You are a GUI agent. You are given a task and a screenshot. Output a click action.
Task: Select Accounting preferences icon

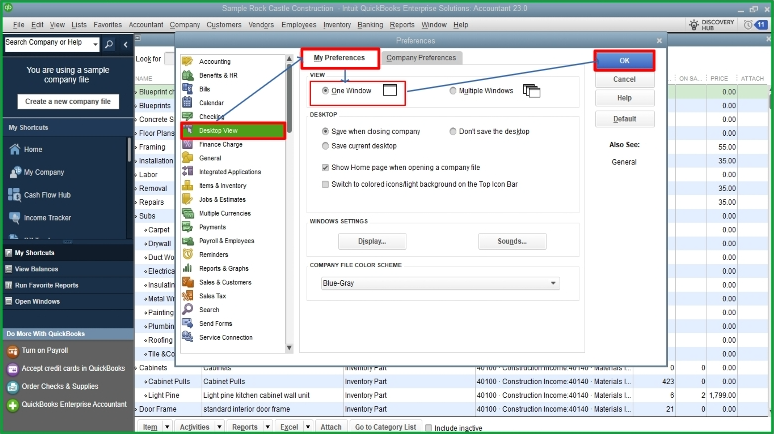188,61
